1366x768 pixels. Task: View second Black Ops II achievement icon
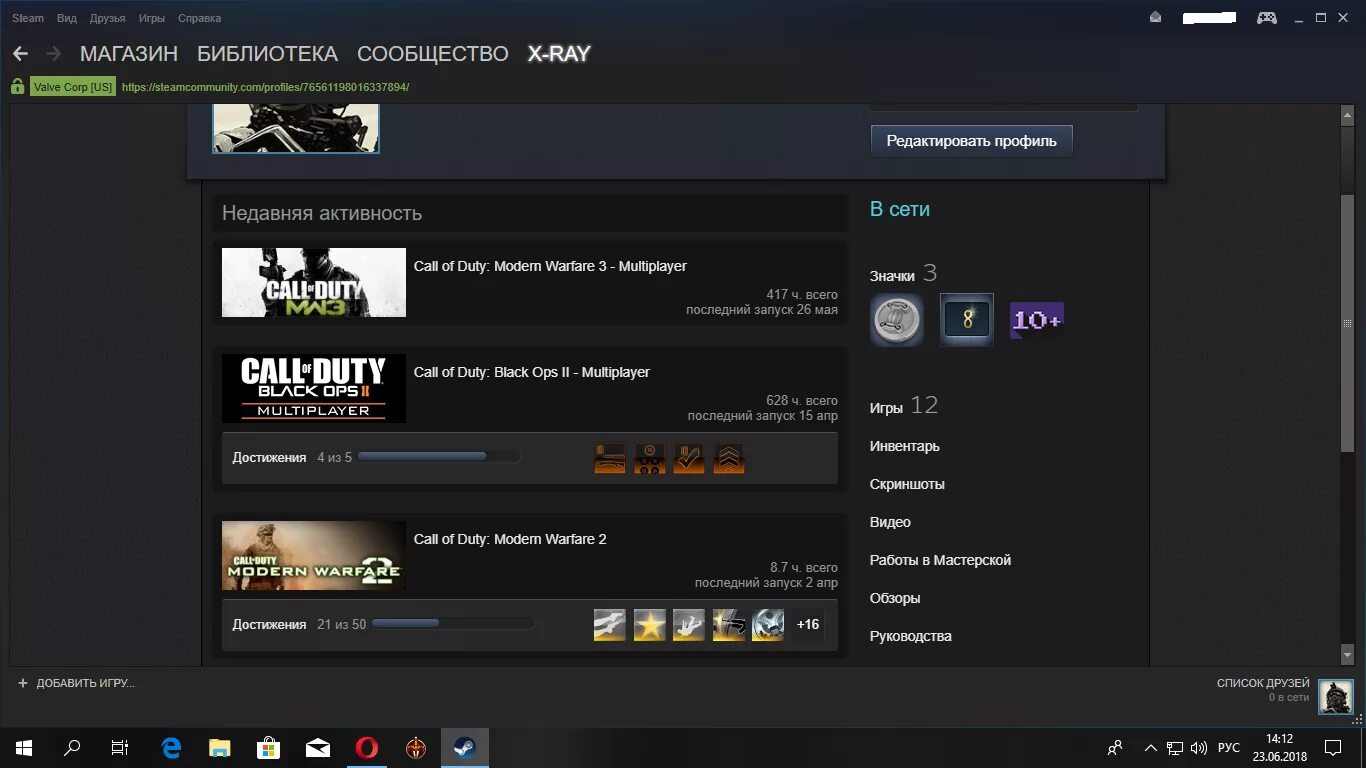(x=649, y=458)
